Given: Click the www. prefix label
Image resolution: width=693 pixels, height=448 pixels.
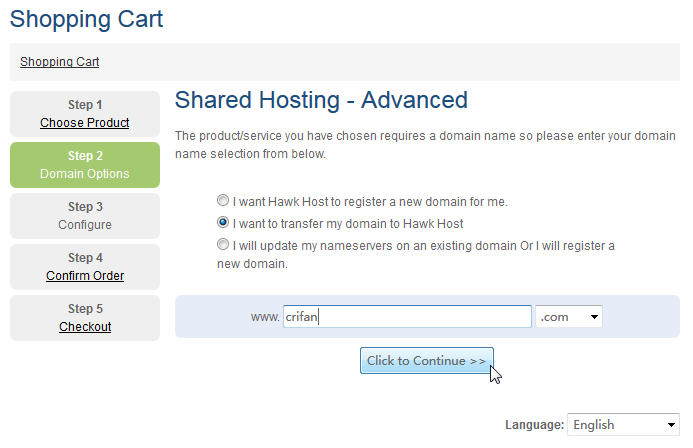Looking at the screenshot, I should [x=265, y=317].
